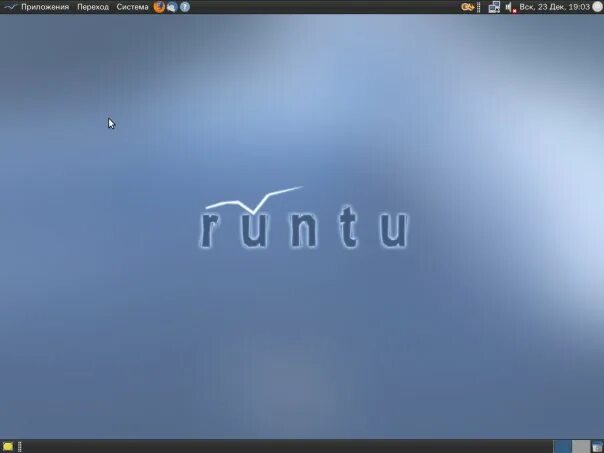This screenshot has height=453, width=604.
Task: Open the blue Help question-mark icon
Action: coord(185,7)
